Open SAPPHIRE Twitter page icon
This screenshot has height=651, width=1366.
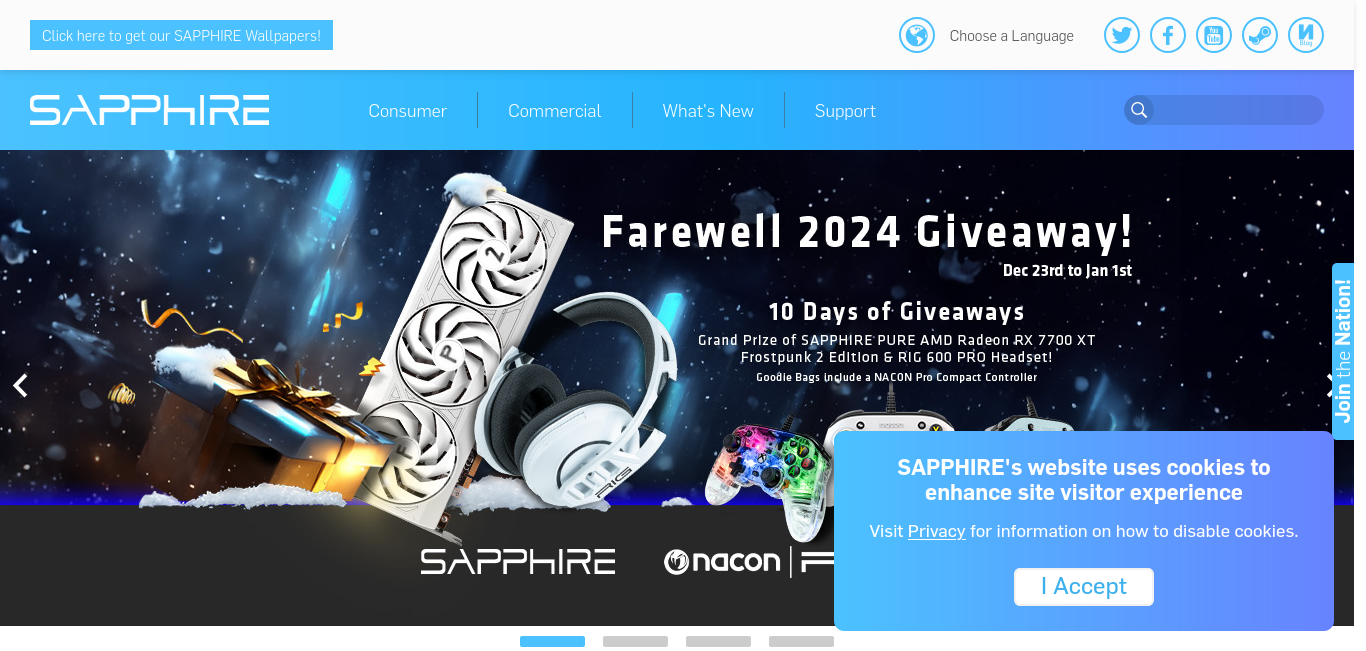tap(1122, 36)
